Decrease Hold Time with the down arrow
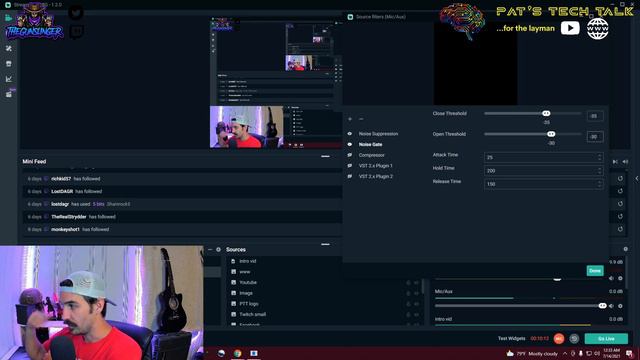The height and width of the screenshot is (360, 640). click(x=599, y=173)
